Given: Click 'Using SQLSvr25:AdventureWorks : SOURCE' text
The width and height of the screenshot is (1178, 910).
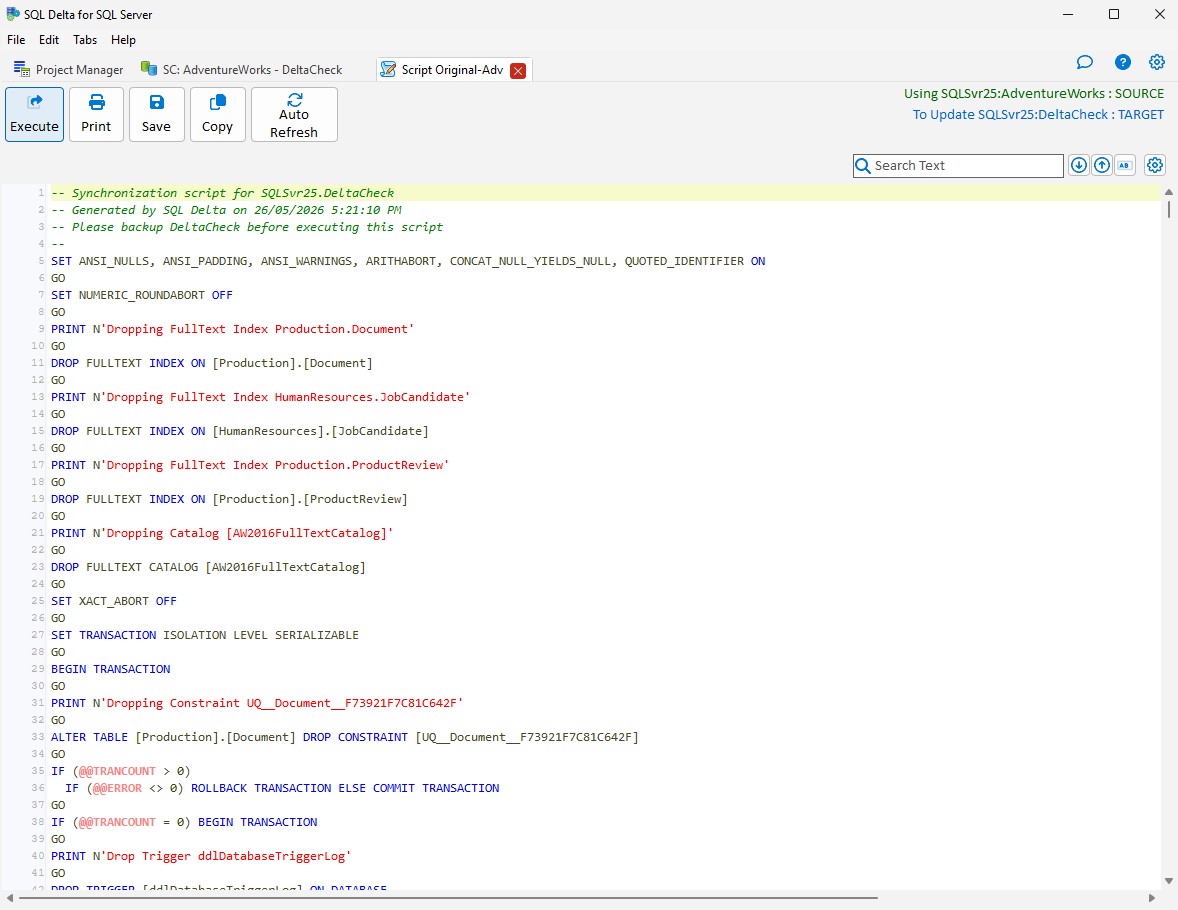Looking at the screenshot, I should coord(1034,94).
